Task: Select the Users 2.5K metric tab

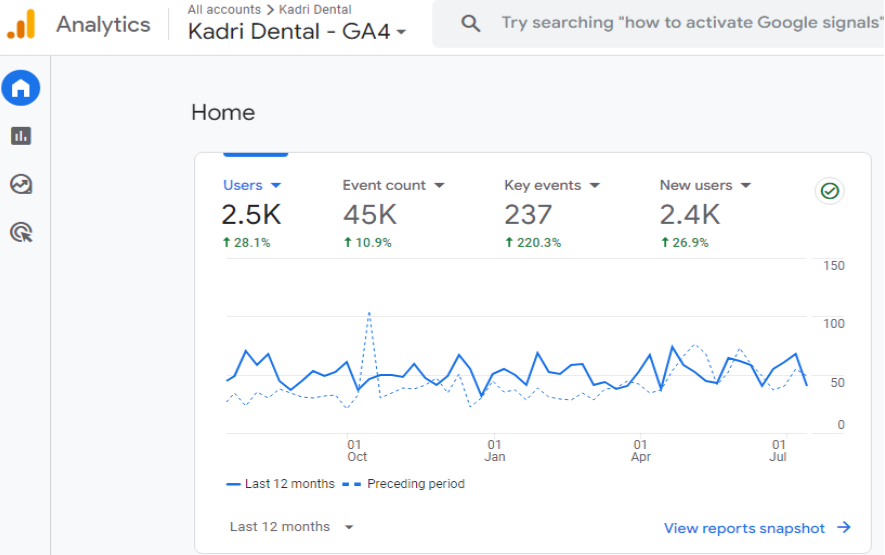Action: point(252,213)
